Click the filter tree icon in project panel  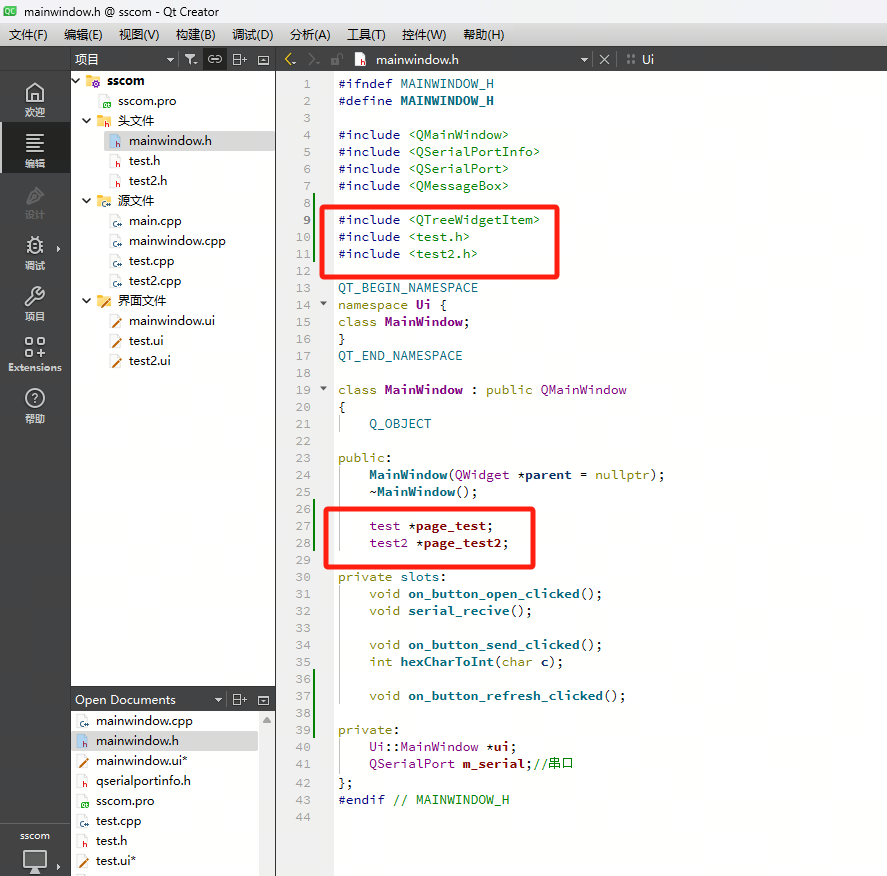point(191,59)
